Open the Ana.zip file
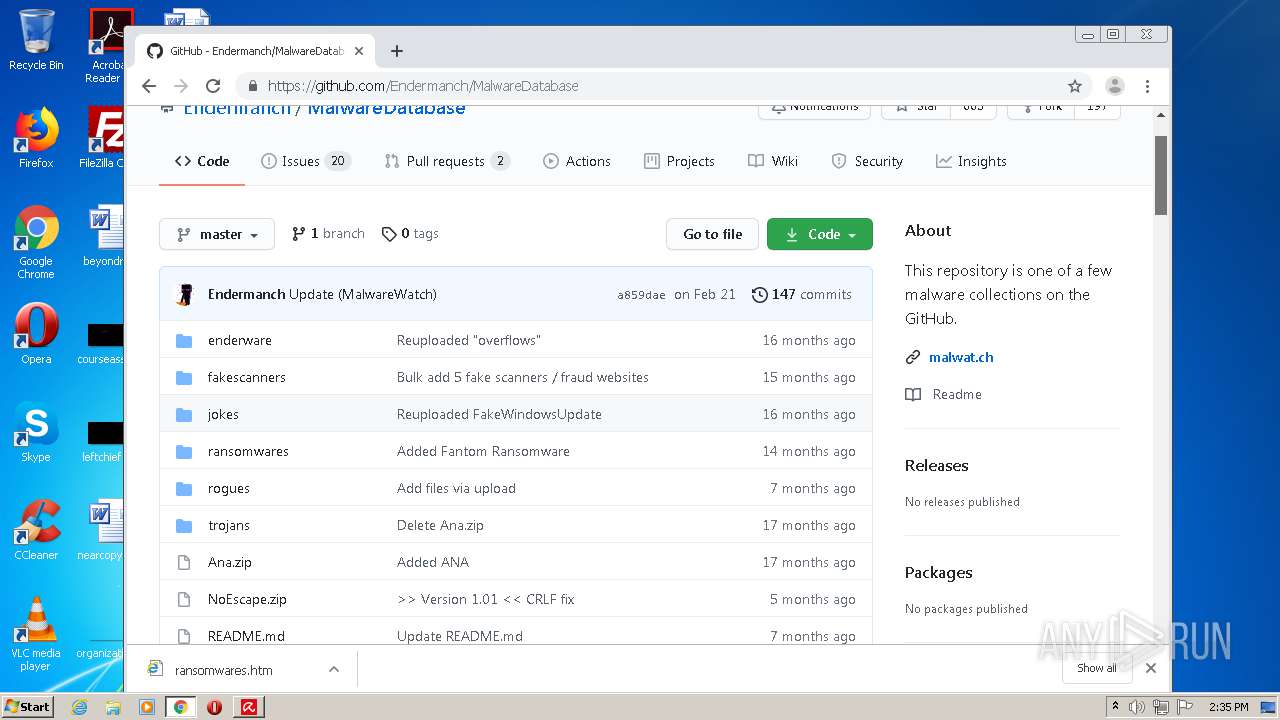 [230, 562]
